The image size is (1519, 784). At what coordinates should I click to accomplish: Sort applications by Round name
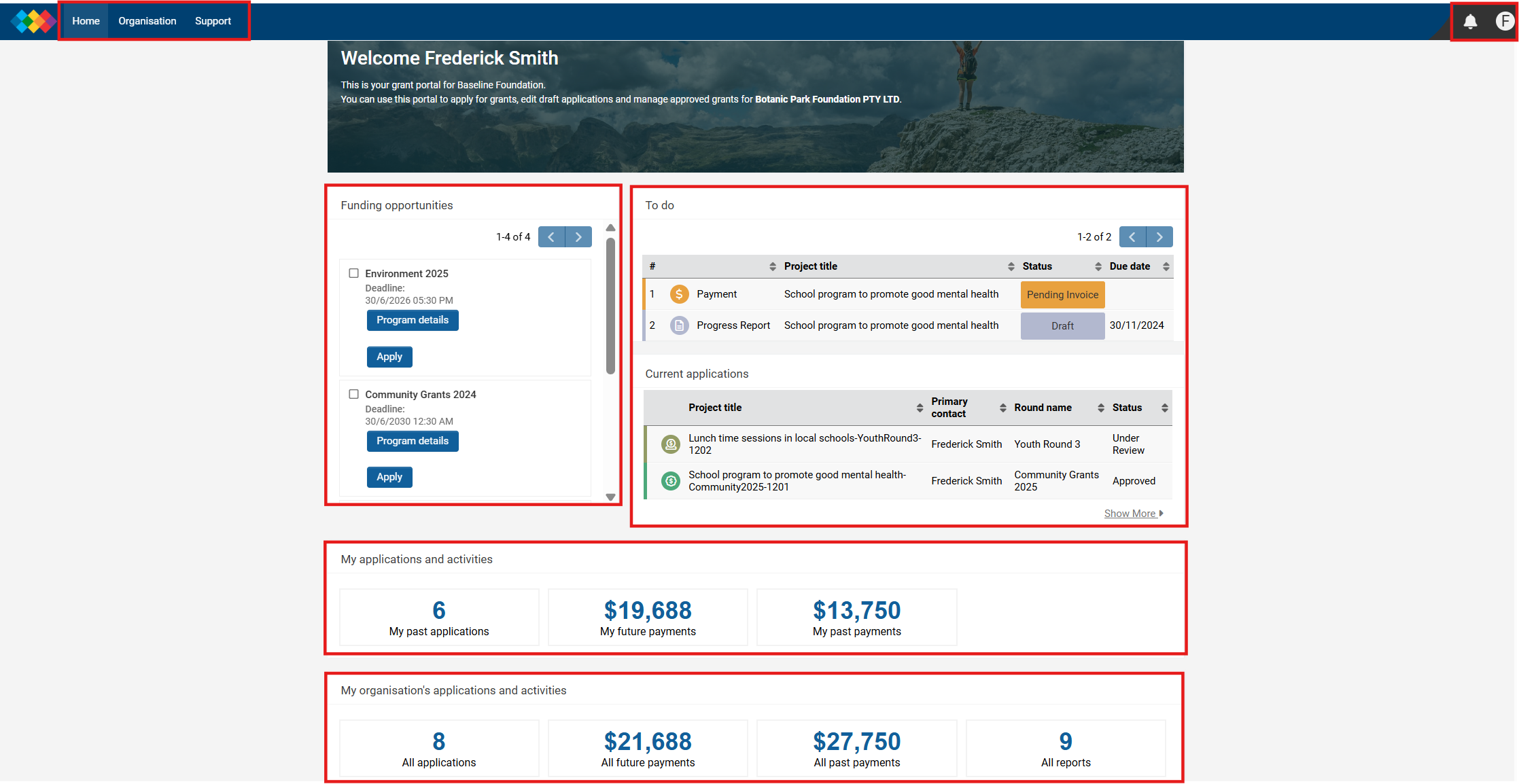[1100, 408]
